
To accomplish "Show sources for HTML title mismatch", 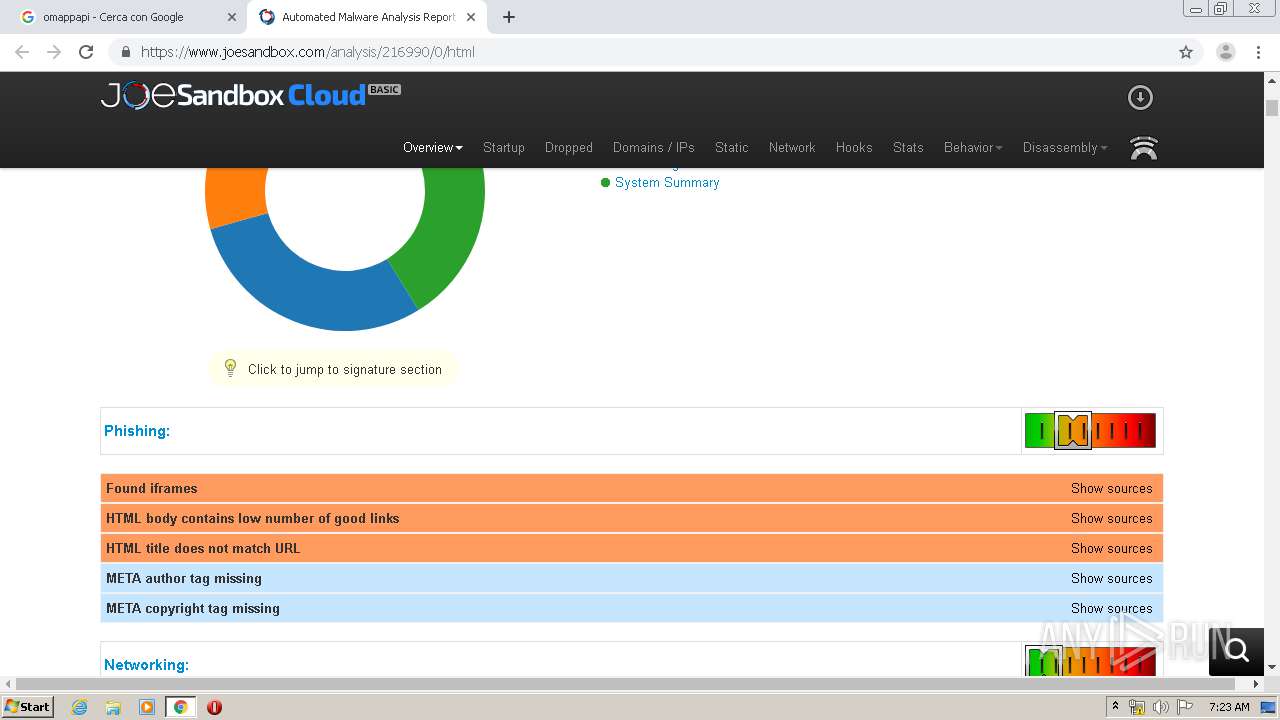I will coord(1112,548).
